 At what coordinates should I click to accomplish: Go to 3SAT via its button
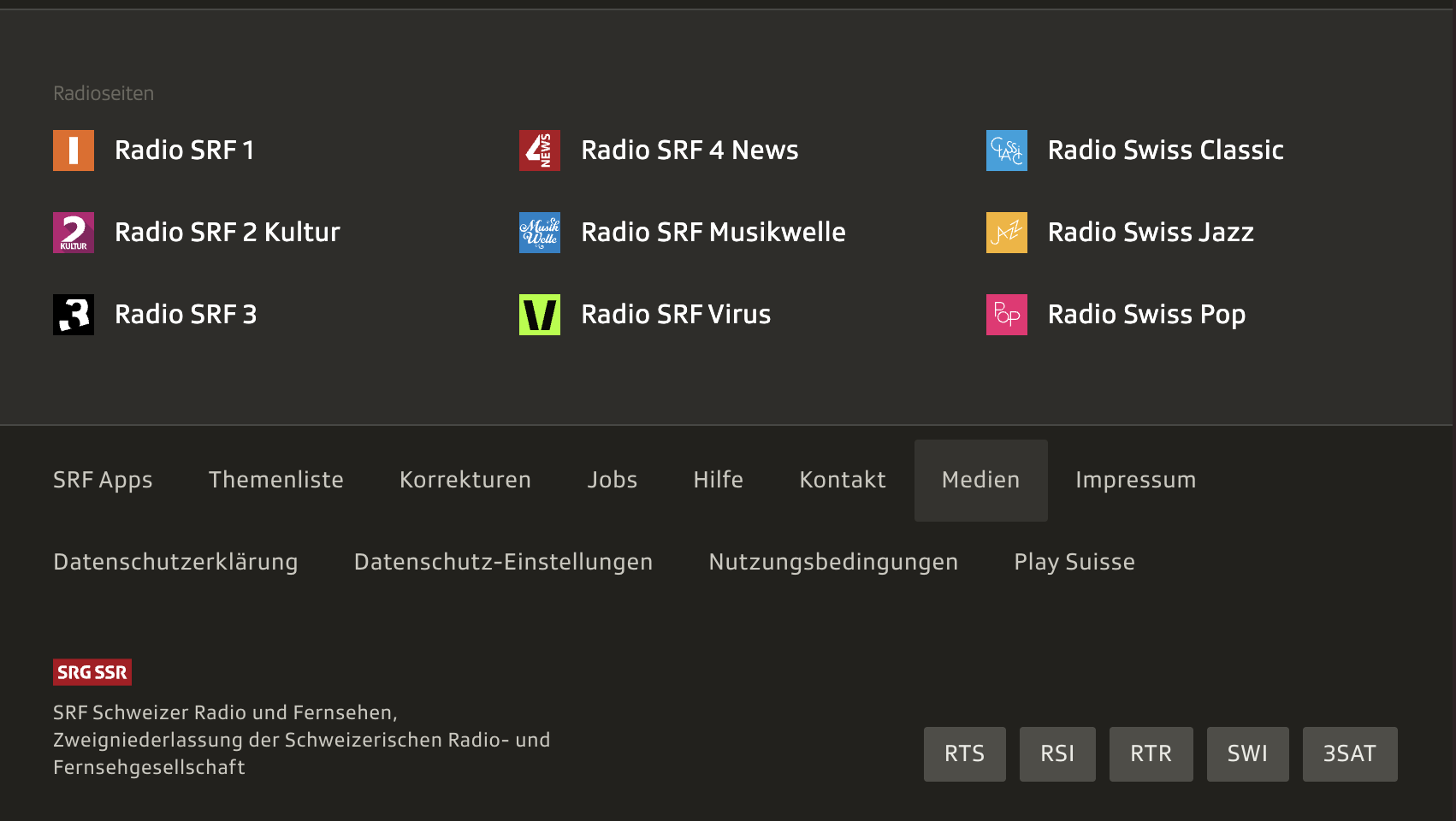tap(1350, 754)
